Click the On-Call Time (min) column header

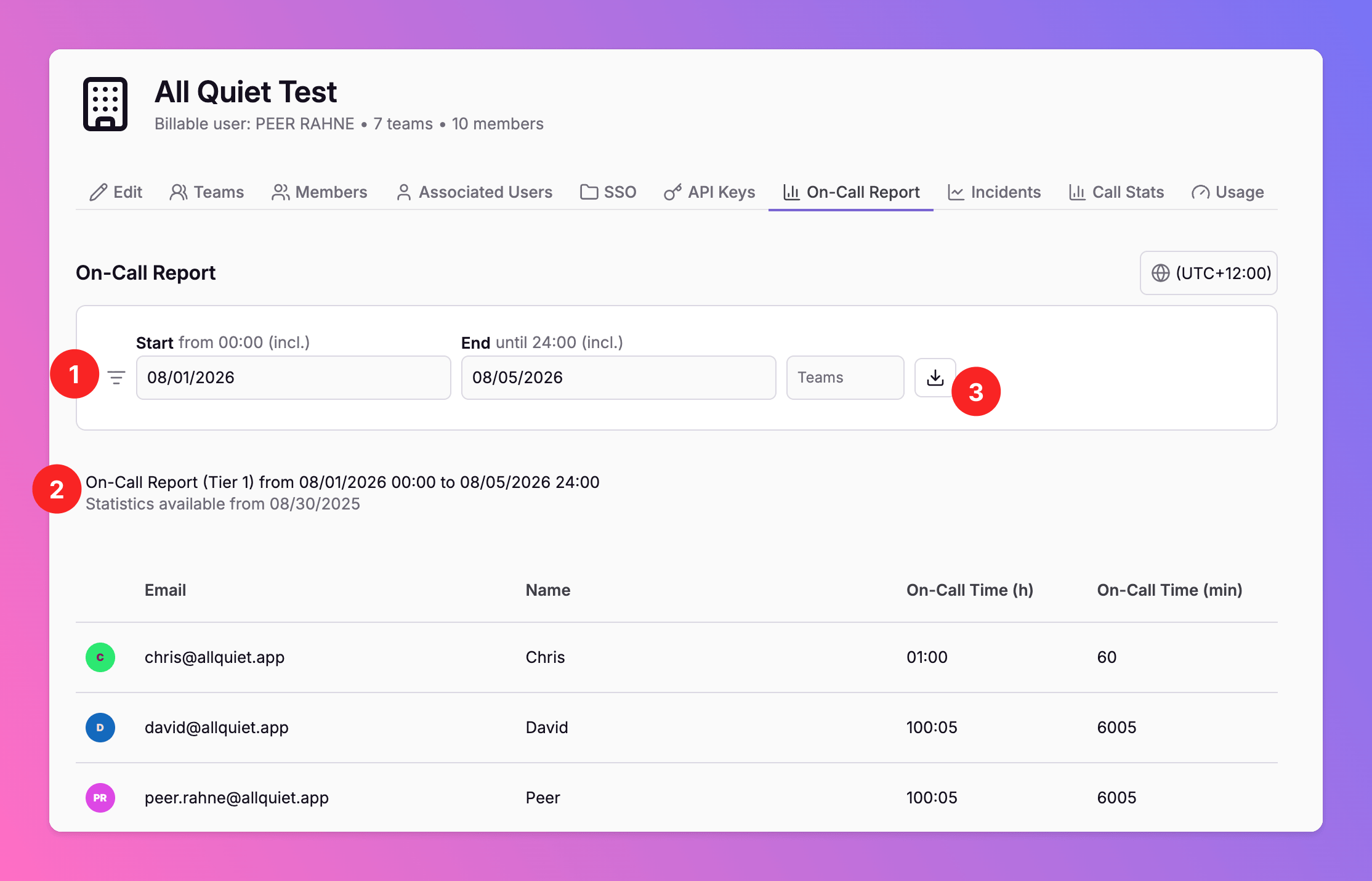click(x=1169, y=590)
